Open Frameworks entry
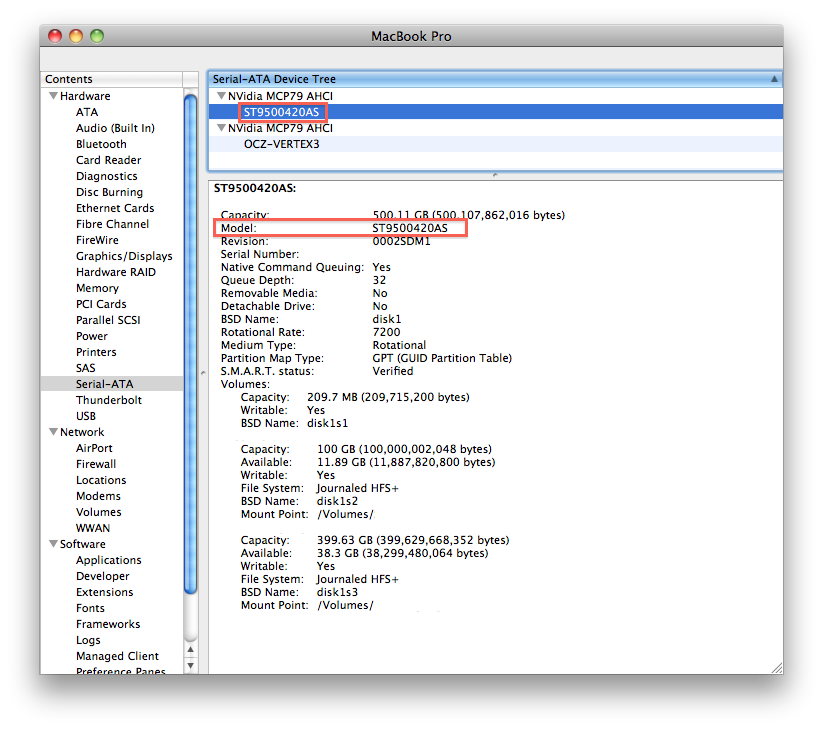This screenshot has width=823, height=729. click(x=108, y=624)
